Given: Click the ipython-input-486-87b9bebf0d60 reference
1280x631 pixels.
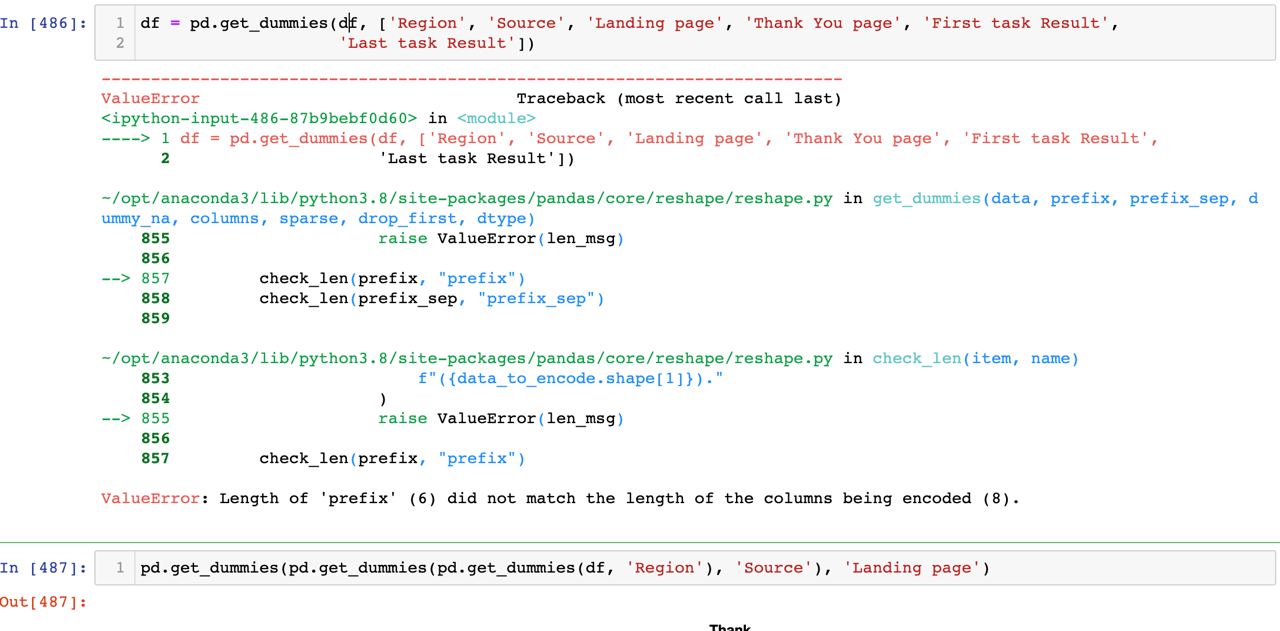Looking at the screenshot, I should coord(259,118).
